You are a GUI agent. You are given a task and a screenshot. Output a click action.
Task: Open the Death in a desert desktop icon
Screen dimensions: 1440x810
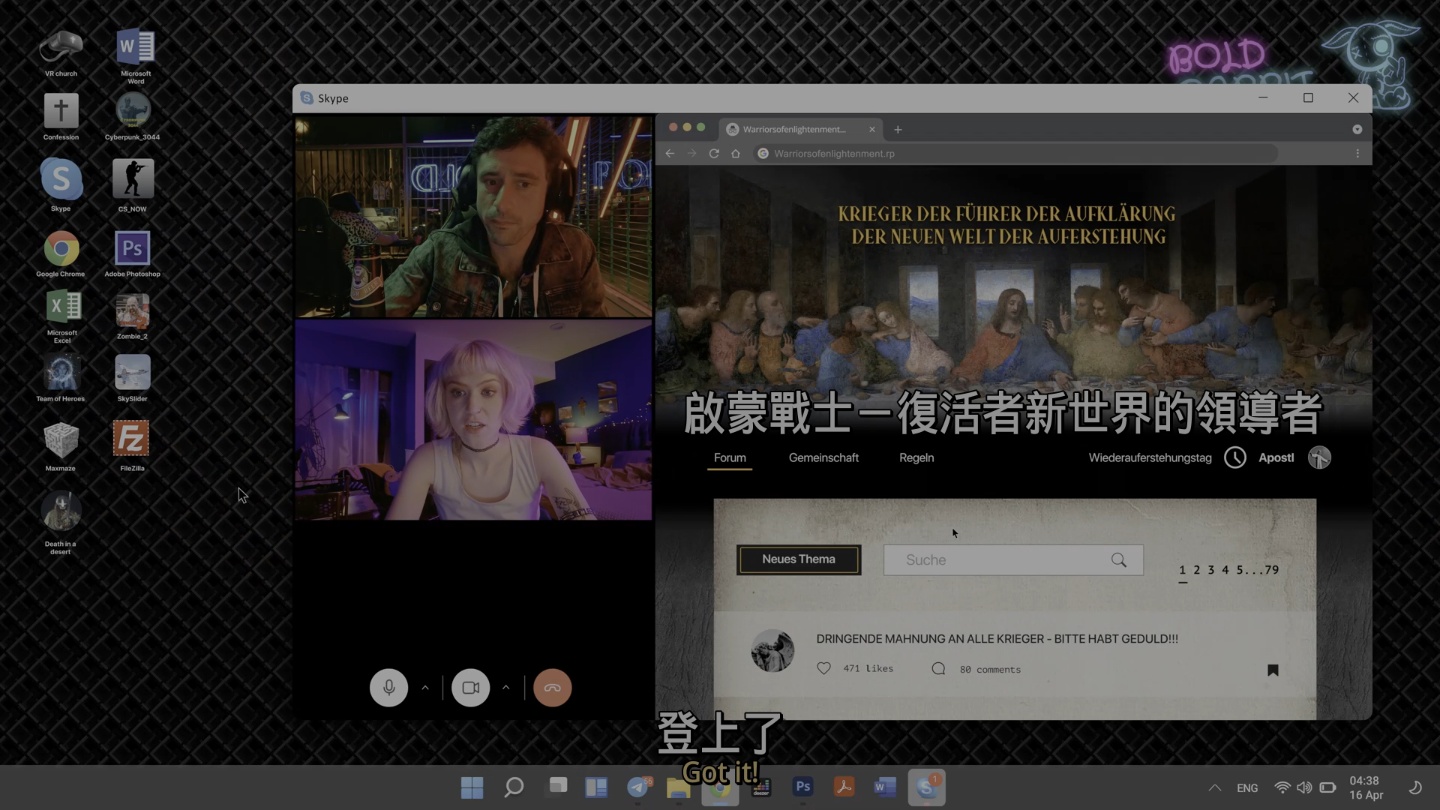(x=61, y=522)
